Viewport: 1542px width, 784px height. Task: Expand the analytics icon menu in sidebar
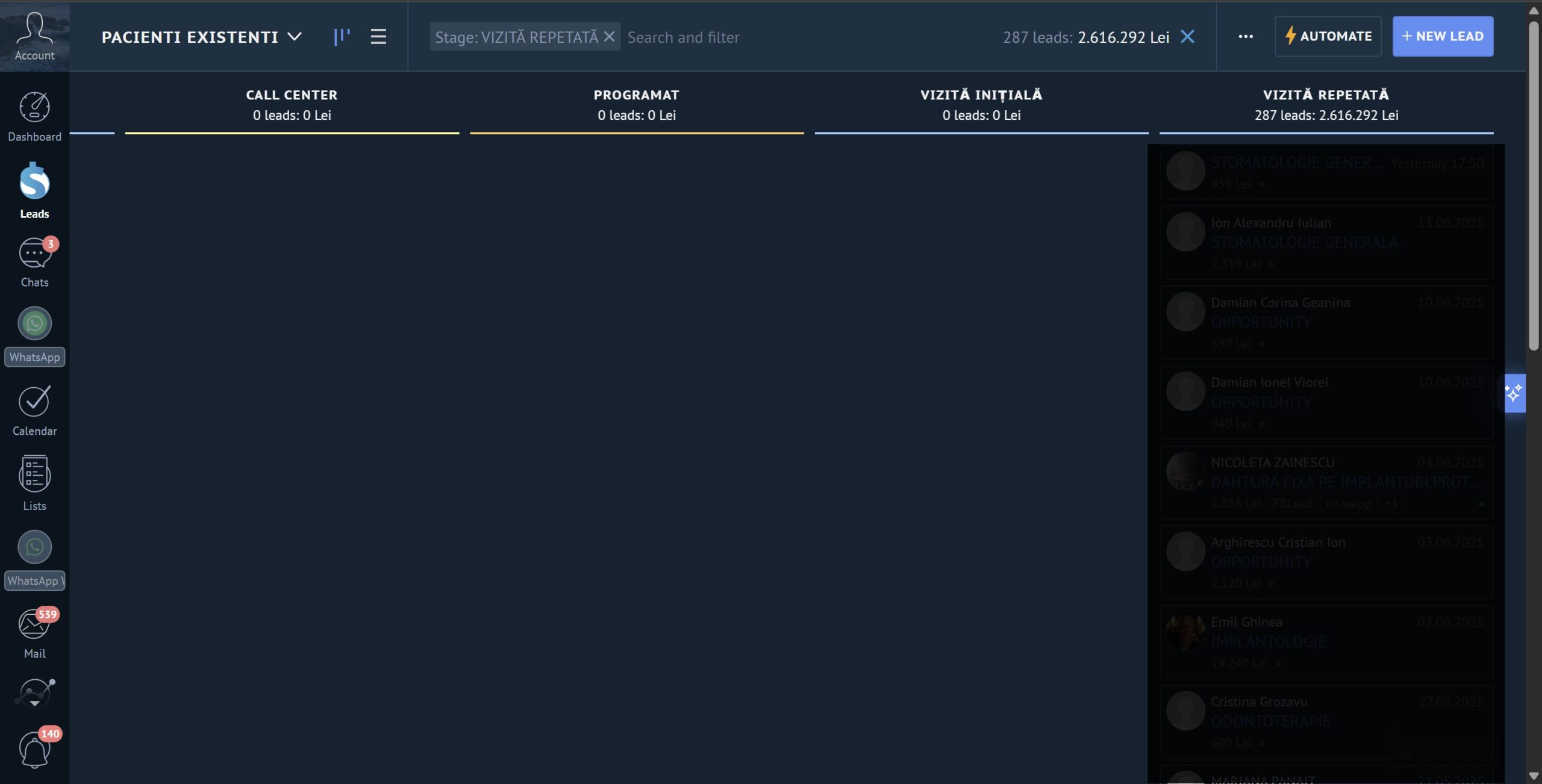34,694
